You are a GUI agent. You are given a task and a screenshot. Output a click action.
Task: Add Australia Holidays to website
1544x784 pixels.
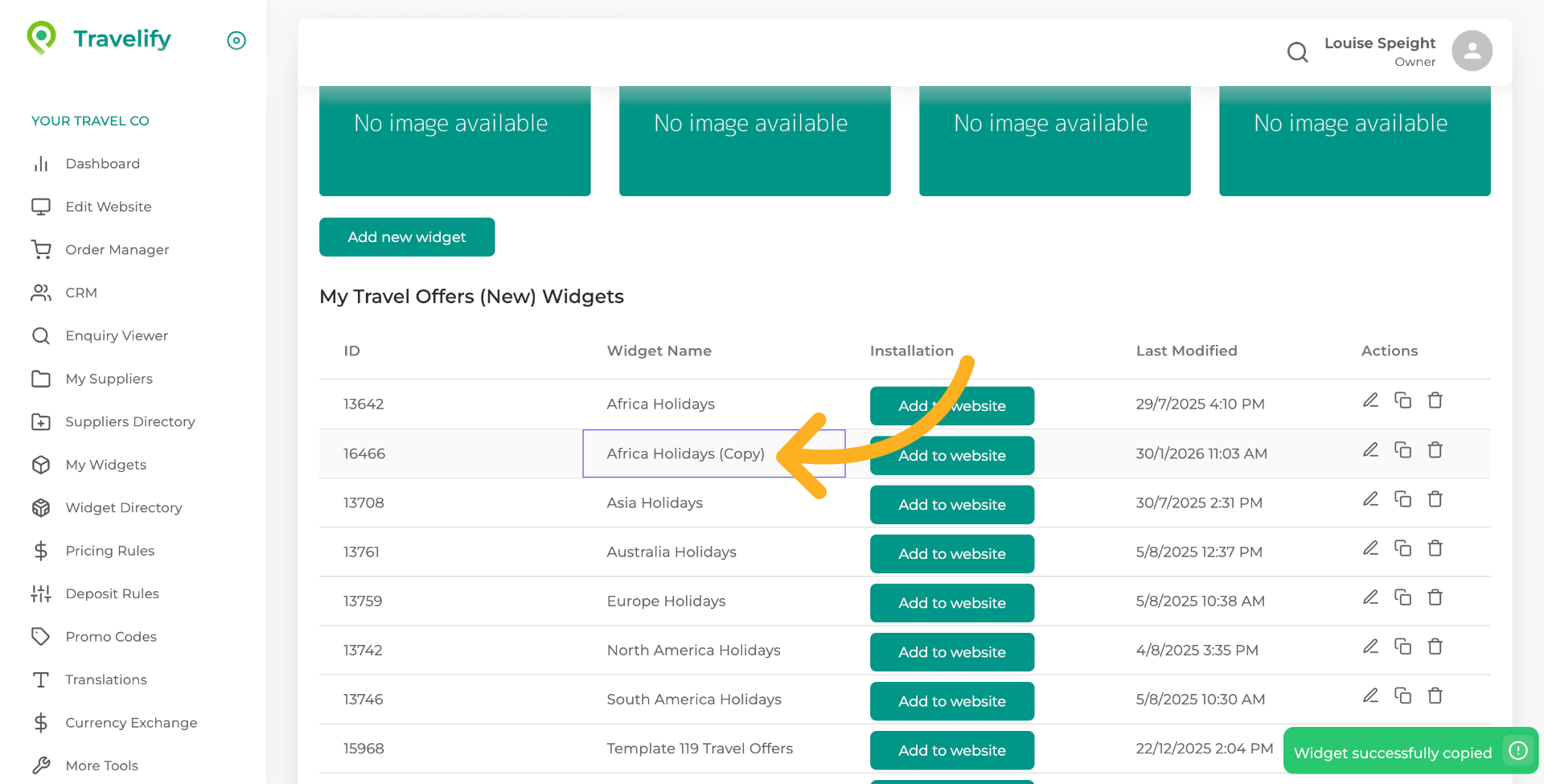[x=951, y=553]
